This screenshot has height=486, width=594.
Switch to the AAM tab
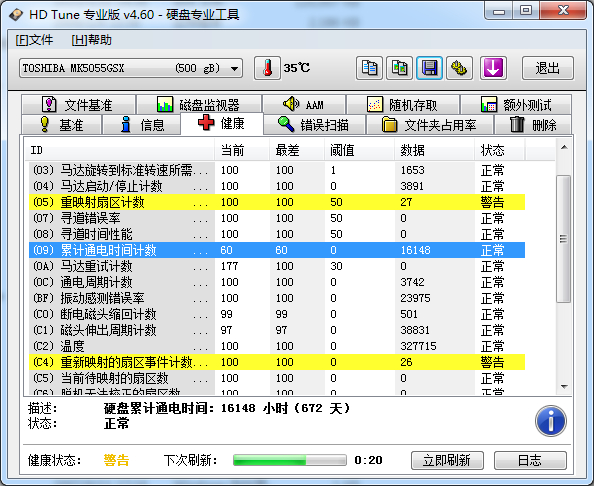[304, 105]
